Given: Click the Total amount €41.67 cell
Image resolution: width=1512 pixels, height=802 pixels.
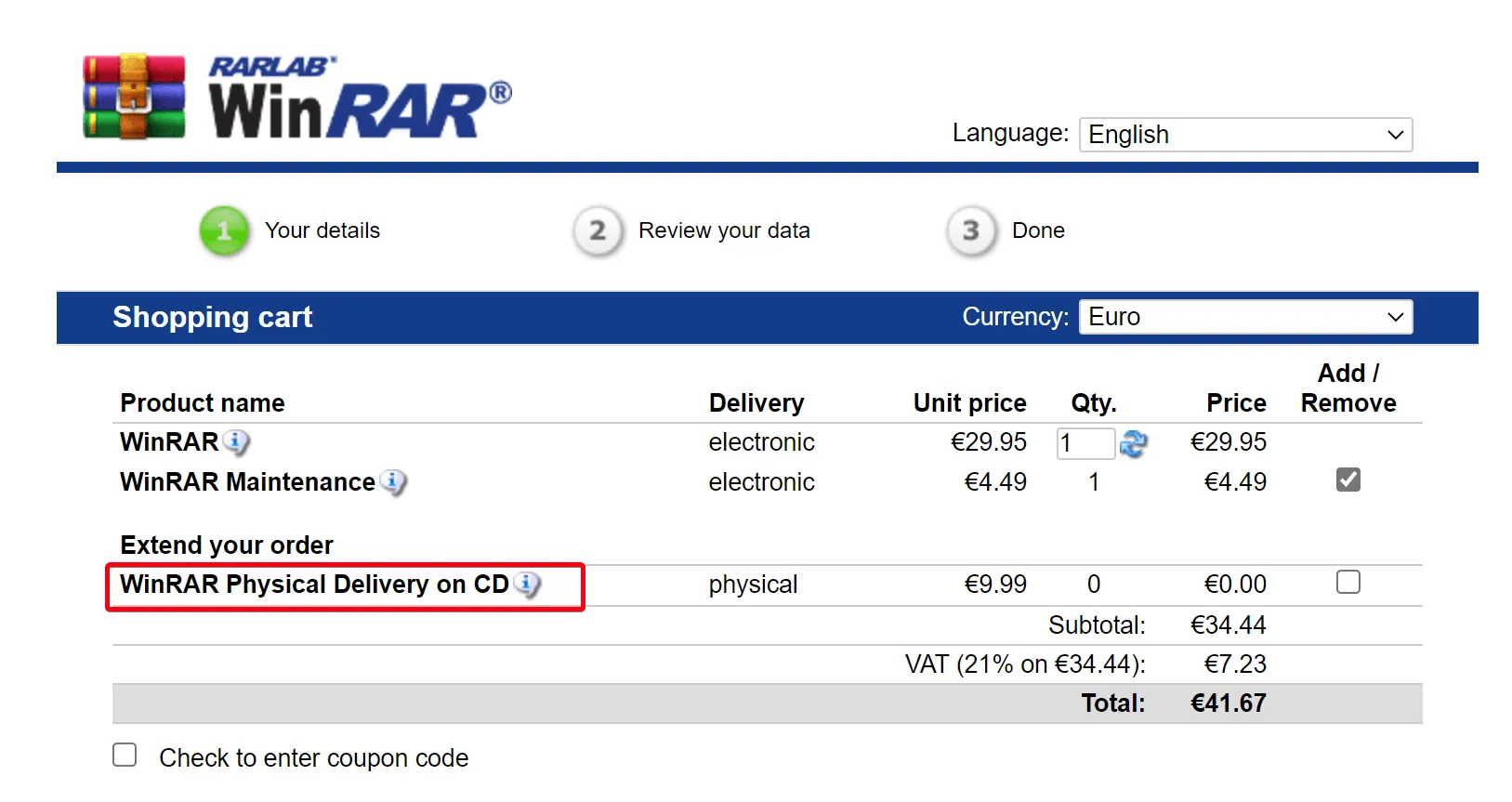Looking at the screenshot, I should point(1228,703).
